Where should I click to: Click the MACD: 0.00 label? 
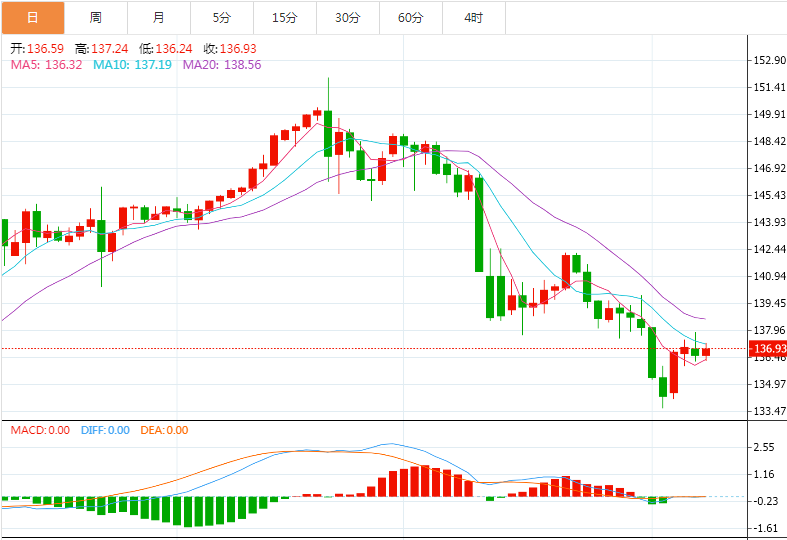click(x=40, y=430)
